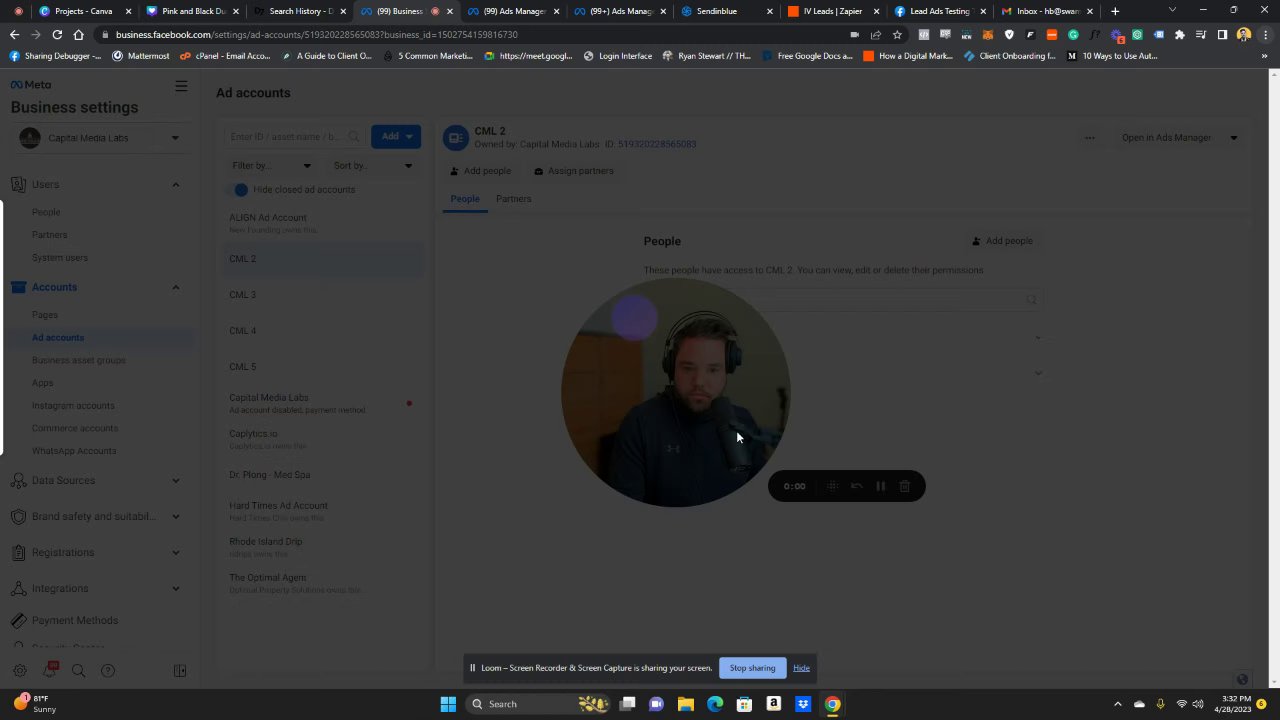
Task: Click Loom restart recording icon
Action: (x=857, y=486)
